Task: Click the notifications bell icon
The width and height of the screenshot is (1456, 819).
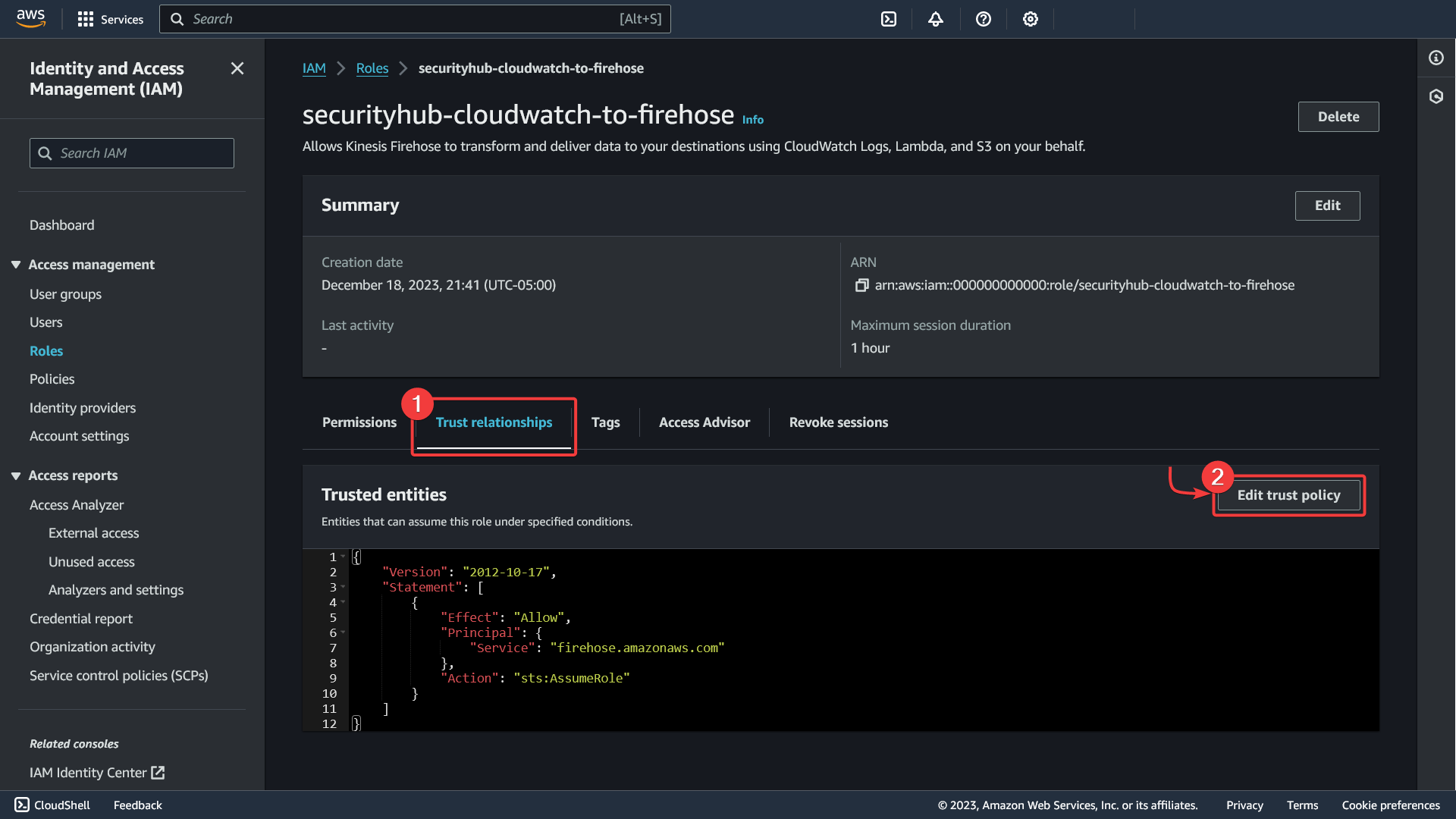Action: coord(935,19)
